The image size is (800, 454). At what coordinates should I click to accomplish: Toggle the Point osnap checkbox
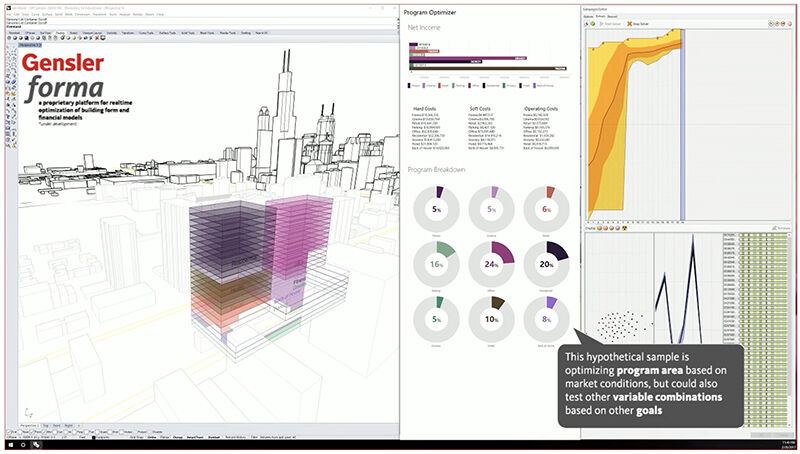click(x=31, y=432)
